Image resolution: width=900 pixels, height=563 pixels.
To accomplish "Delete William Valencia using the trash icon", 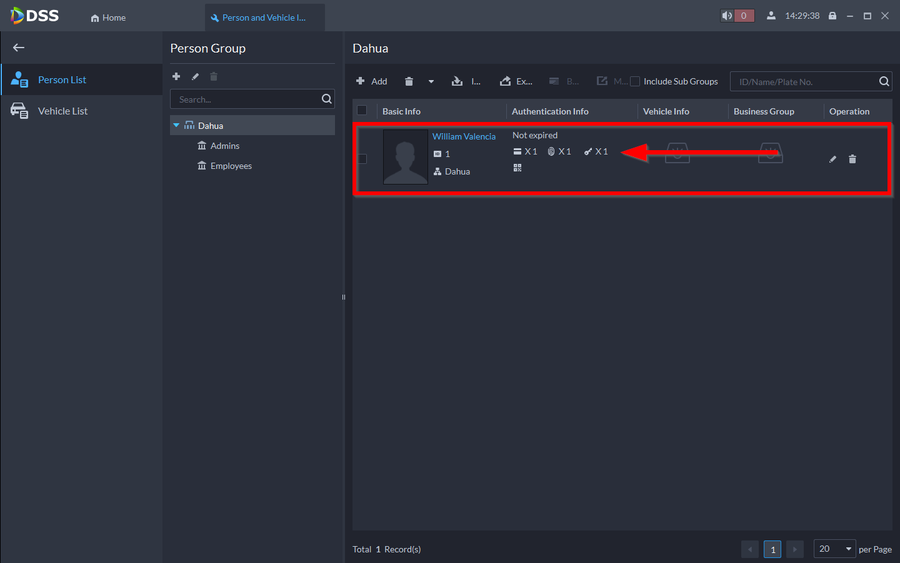I will click(852, 159).
